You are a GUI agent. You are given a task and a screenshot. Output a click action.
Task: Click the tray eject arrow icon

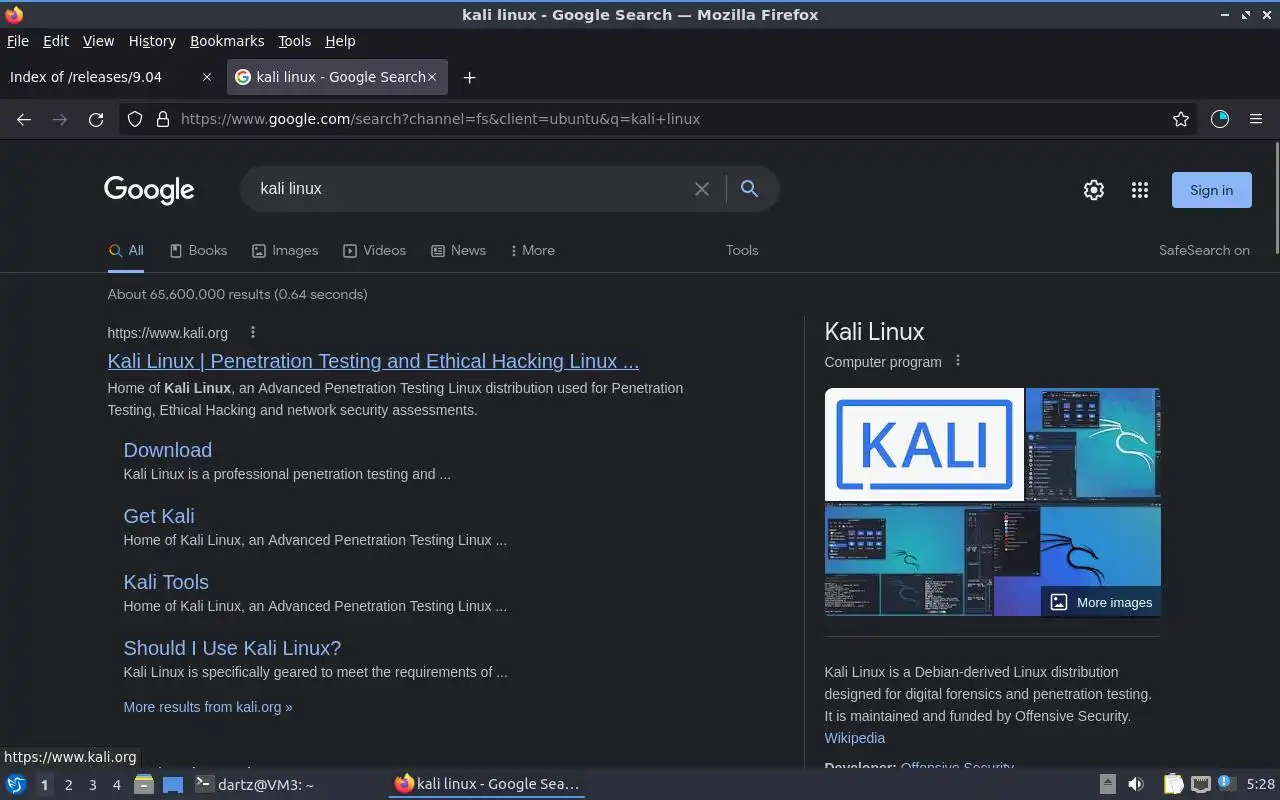[1107, 784]
